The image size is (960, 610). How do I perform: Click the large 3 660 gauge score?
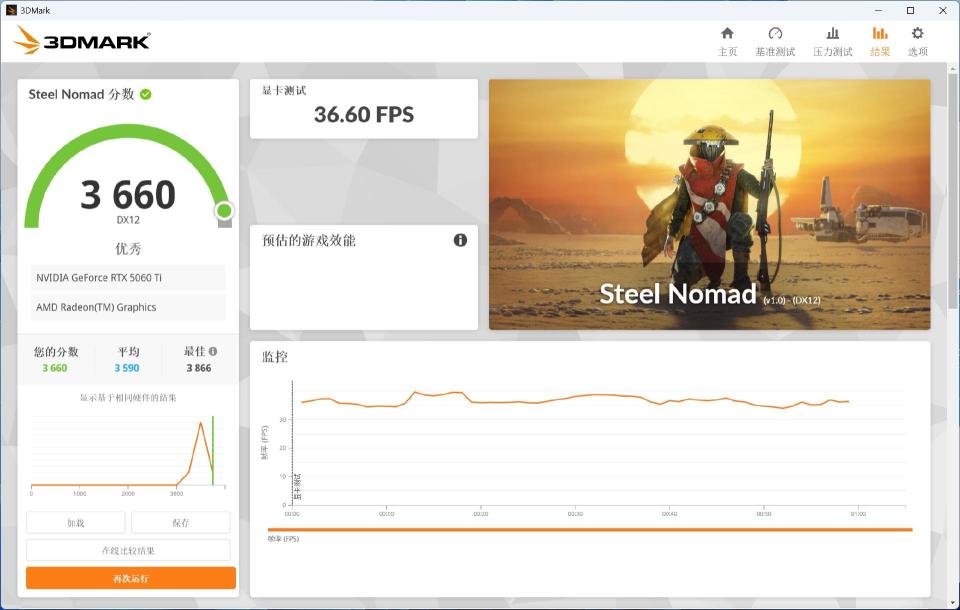128,195
